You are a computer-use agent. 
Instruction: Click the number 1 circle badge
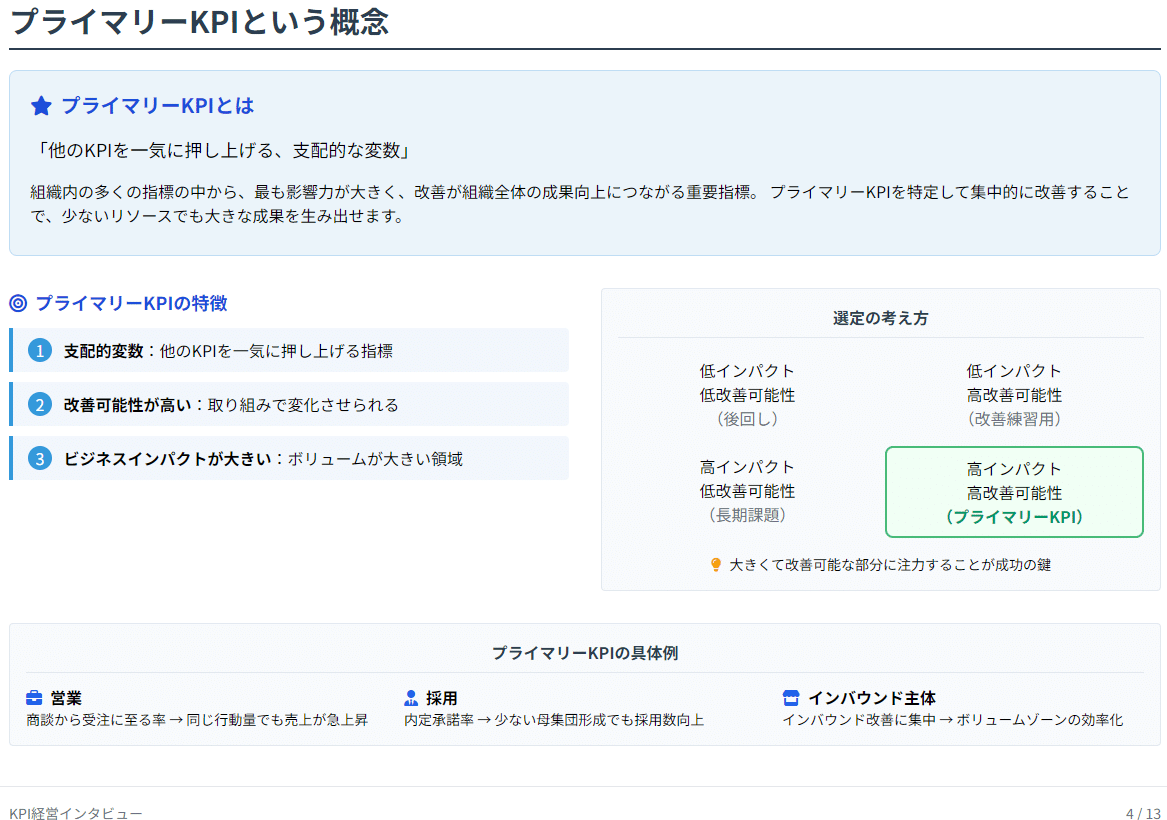(39, 350)
